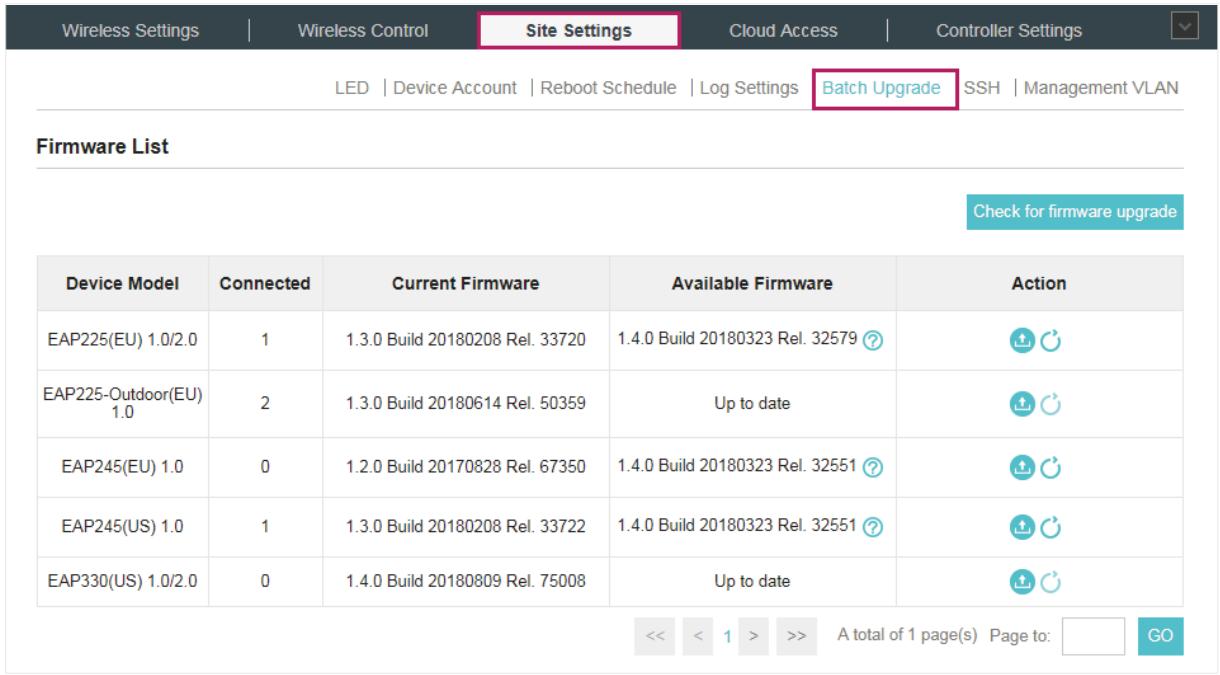Click the Available Firmware column header
Image resolution: width=1220 pixels, height=675 pixels.
click(x=752, y=284)
